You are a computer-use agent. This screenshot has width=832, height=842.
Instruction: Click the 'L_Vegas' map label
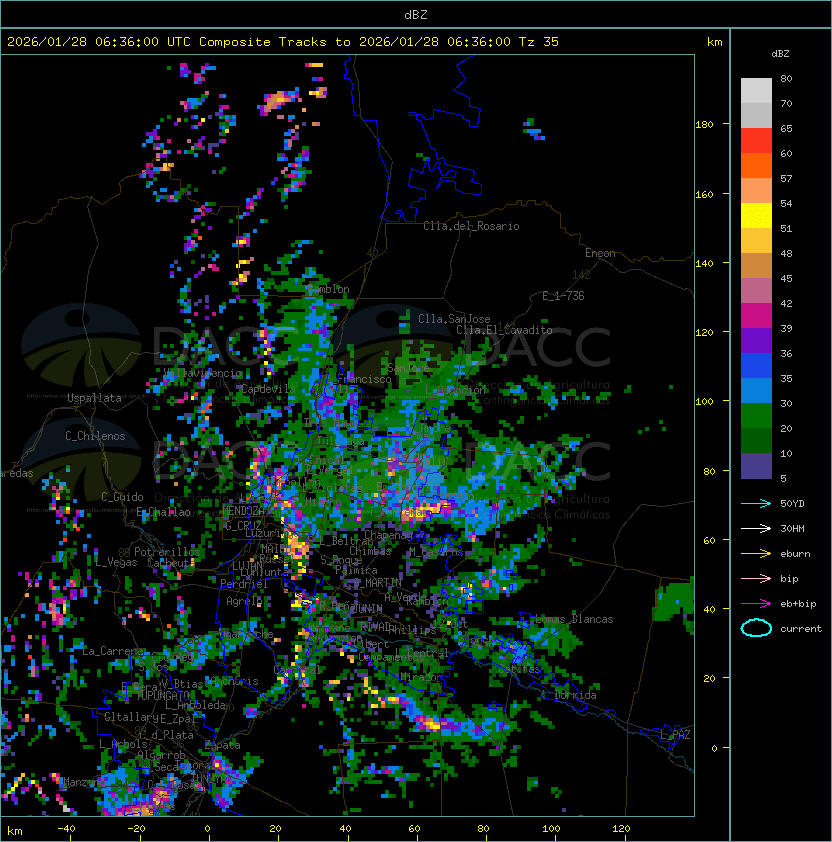click(116, 562)
